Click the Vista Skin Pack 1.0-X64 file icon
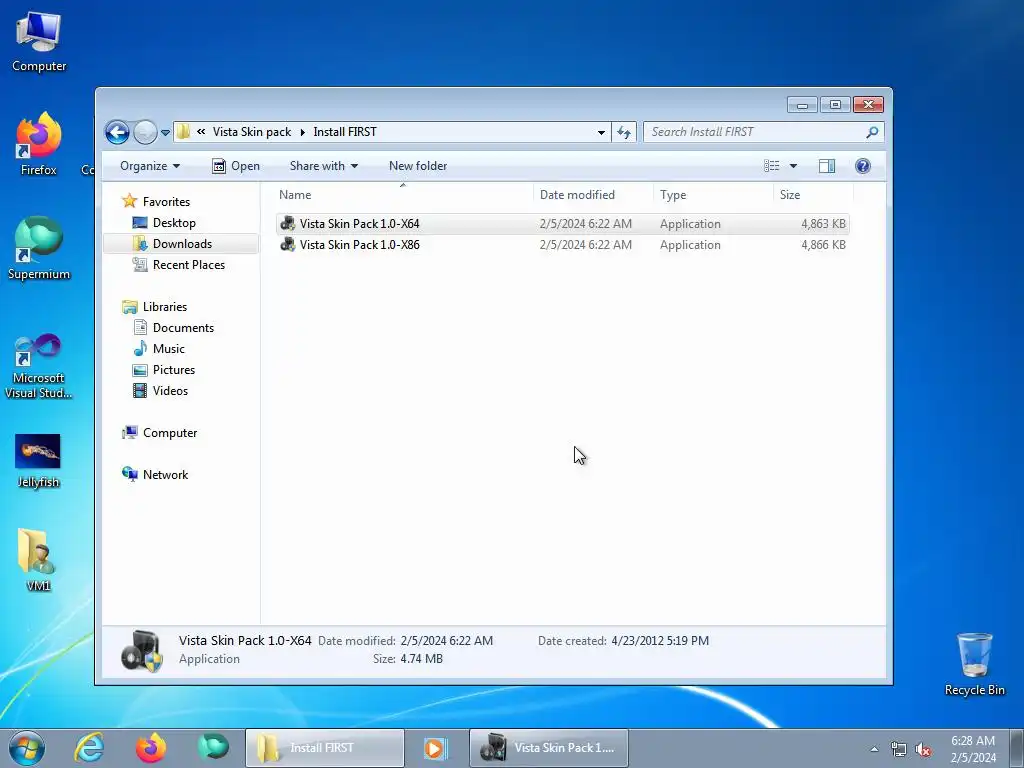 [287, 224]
